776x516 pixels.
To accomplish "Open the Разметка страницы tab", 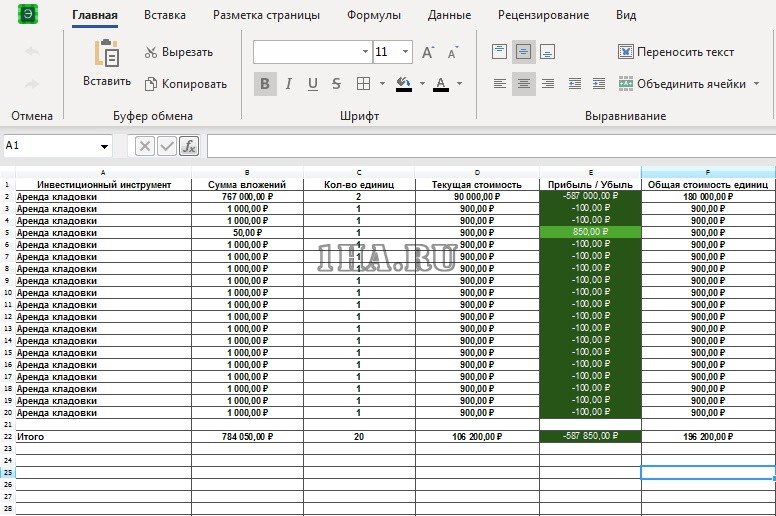I will pos(266,15).
